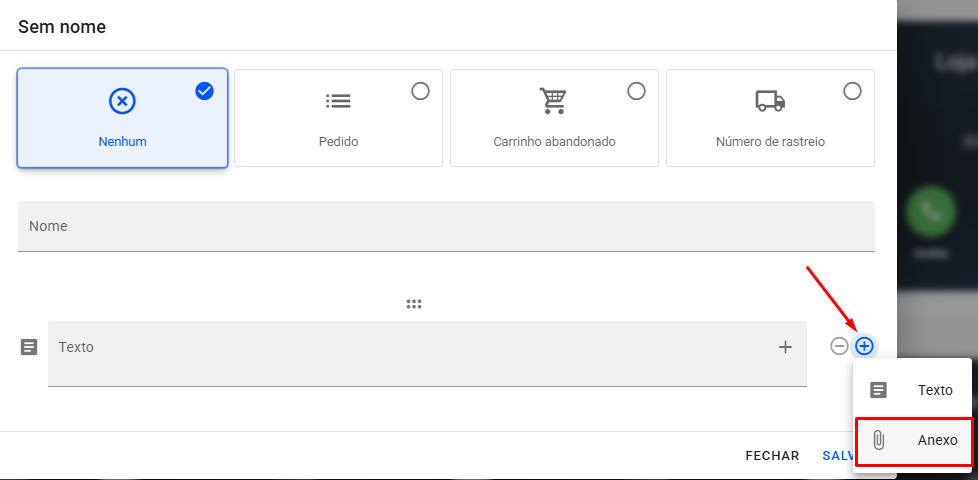The width and height of the screenshot is (978, 480).
Task: Open the add-block menu with blue plus circle
Action: [x=864, y=346]
